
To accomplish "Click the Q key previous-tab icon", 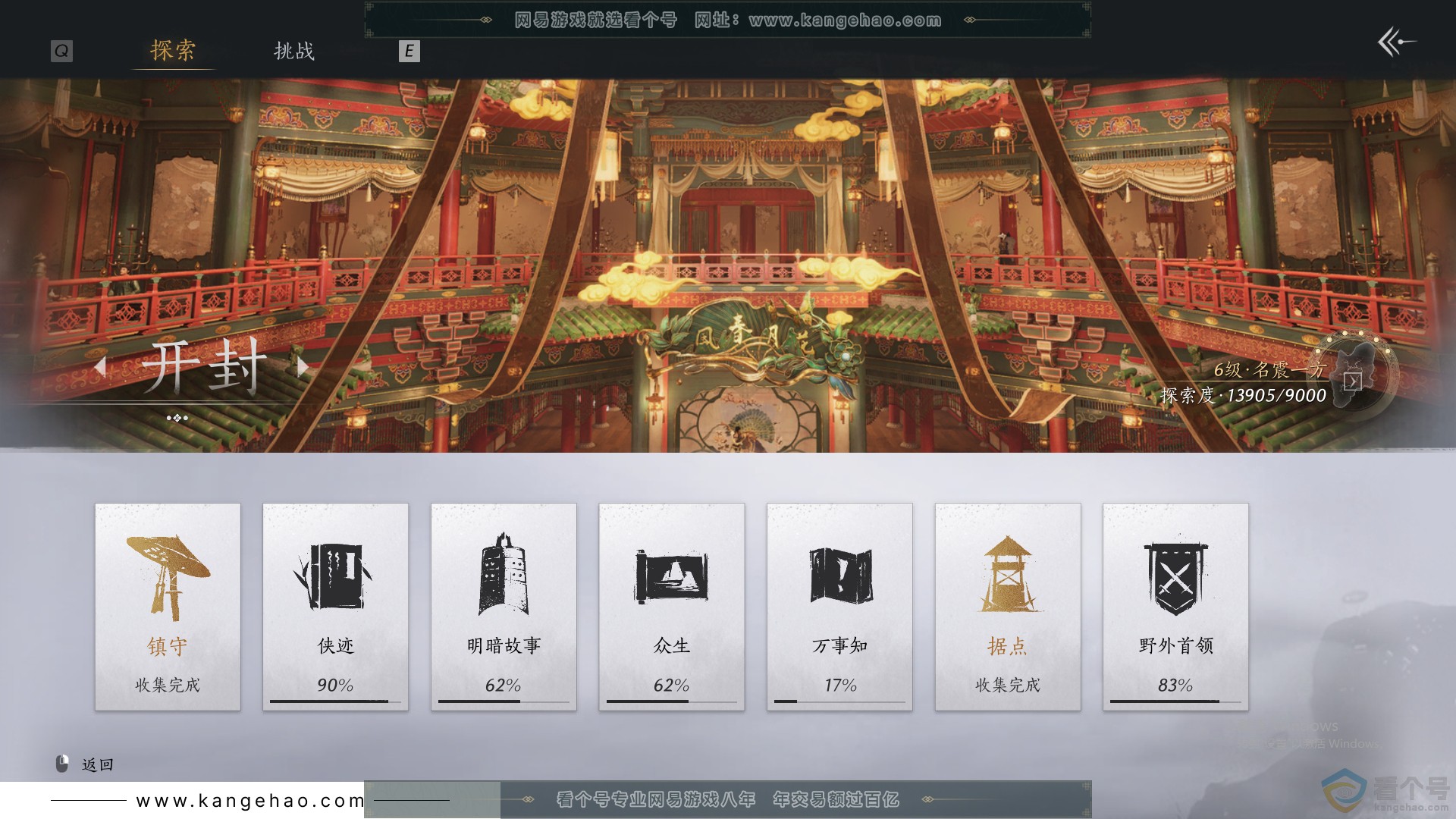I will pyautogui.click(x=61, y=51).
